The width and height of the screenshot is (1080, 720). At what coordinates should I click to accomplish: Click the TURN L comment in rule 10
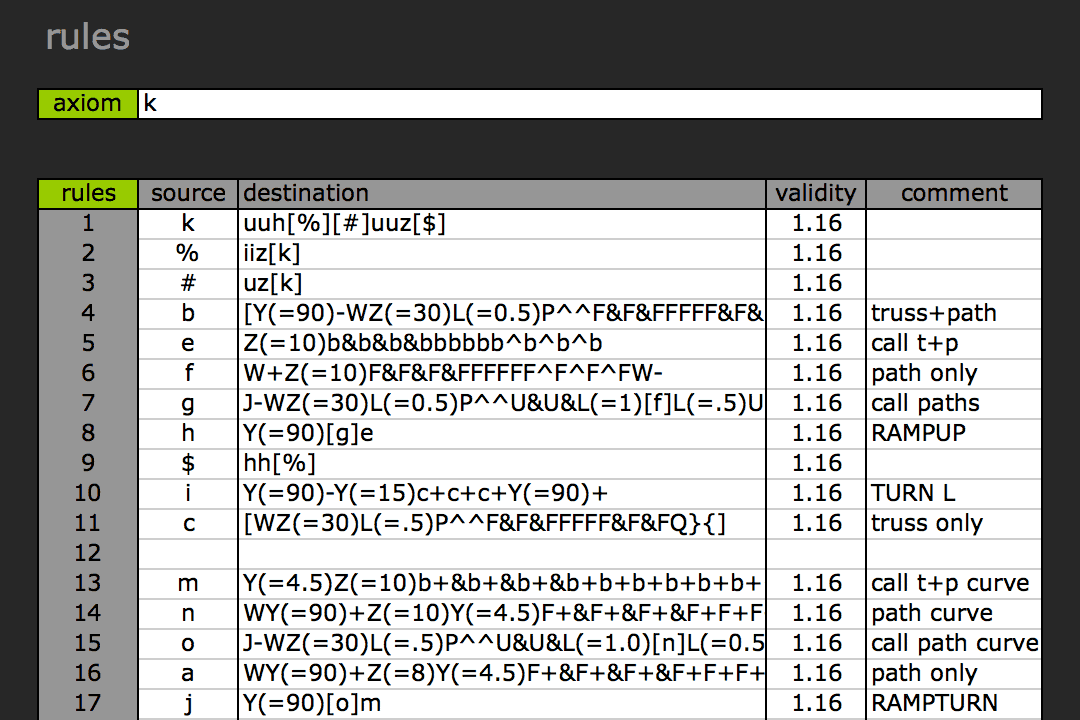pyautogui.click(x=954, y=493)
